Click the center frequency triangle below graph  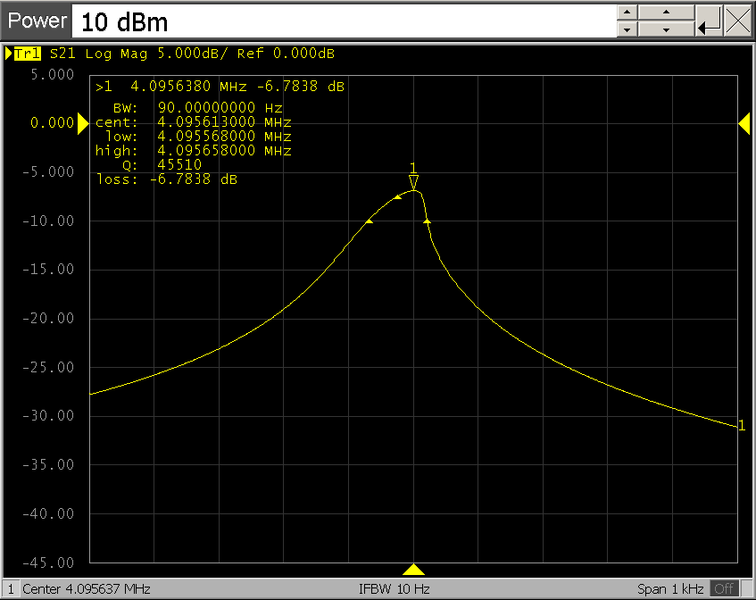tap(413, 570)
